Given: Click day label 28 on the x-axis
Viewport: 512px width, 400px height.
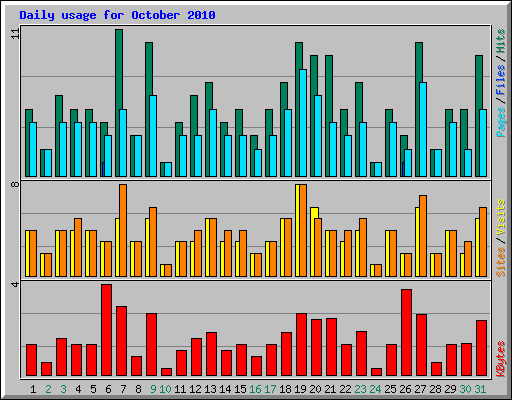Looking at the screenshot, I should click(x=435, y=389).
